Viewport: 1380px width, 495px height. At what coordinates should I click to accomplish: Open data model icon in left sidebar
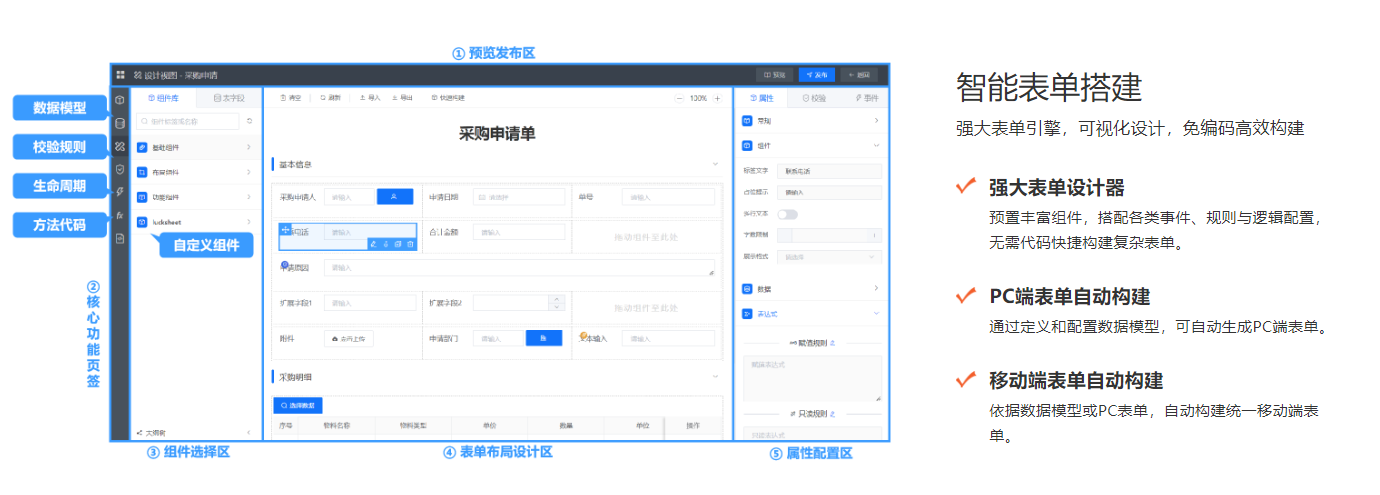click(x=120, y=123)
